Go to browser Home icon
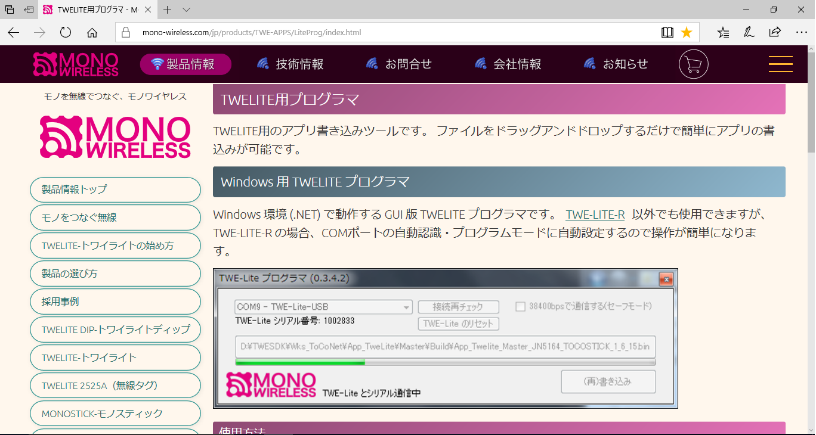The image size is (816, 435). [x=92, y=33]
